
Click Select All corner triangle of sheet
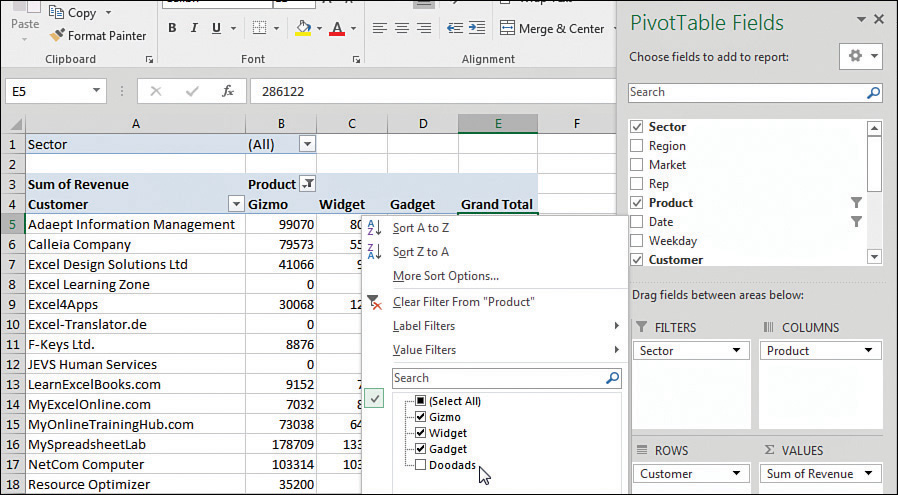[x=16, y=124]
